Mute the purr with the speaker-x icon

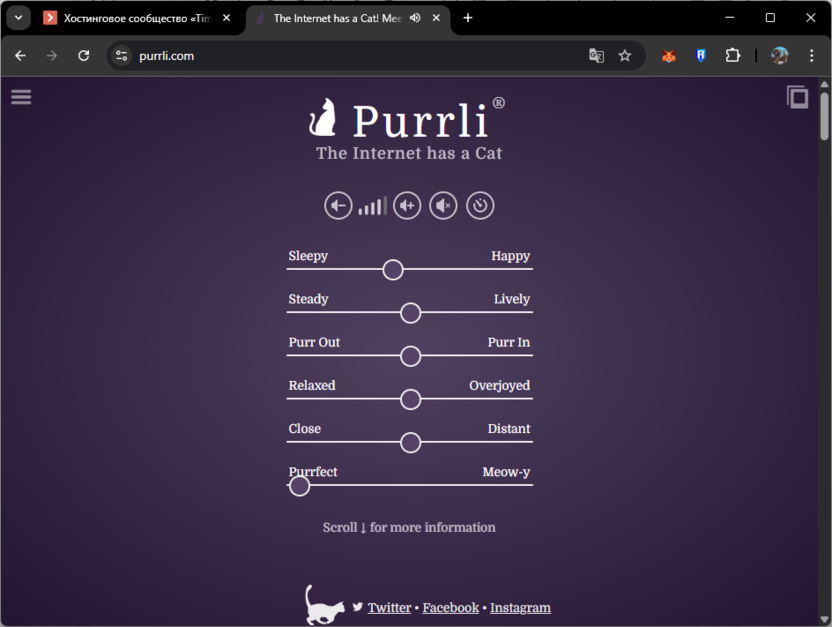443,205
